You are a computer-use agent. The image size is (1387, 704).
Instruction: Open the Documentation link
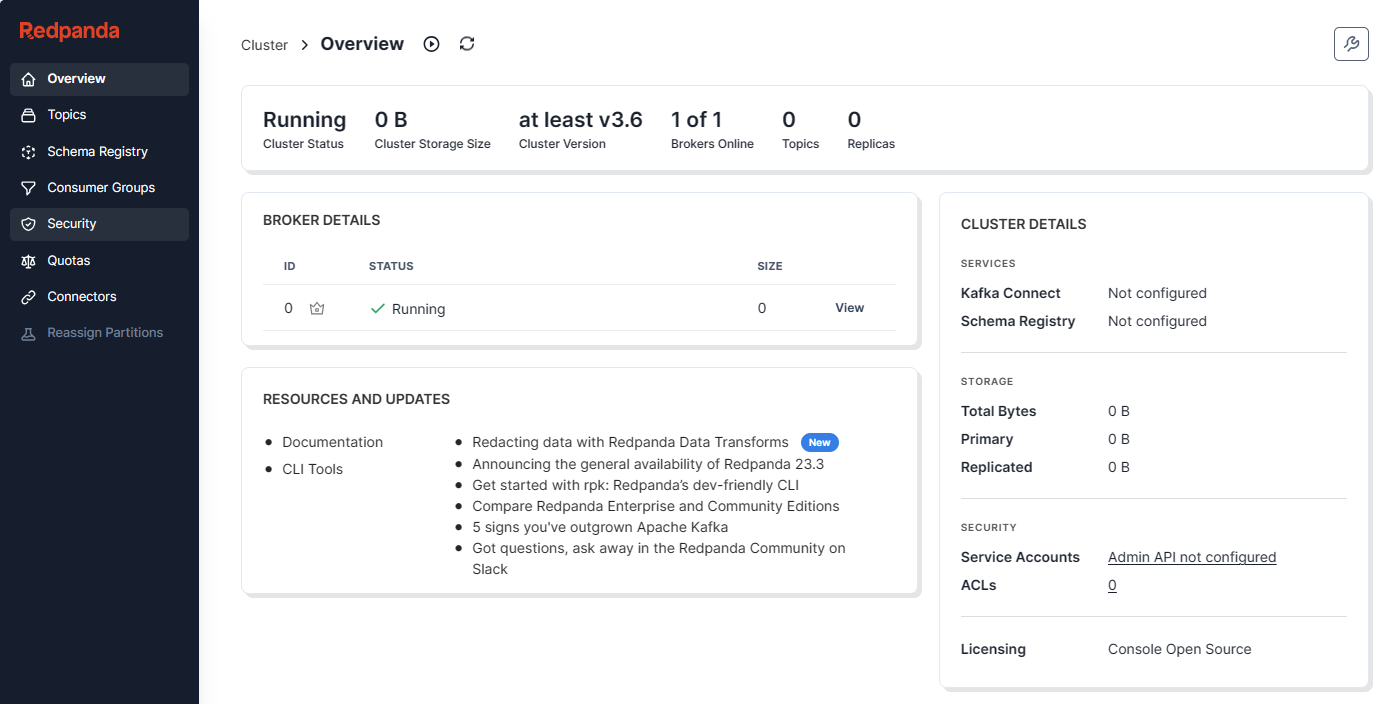(332, 442)
